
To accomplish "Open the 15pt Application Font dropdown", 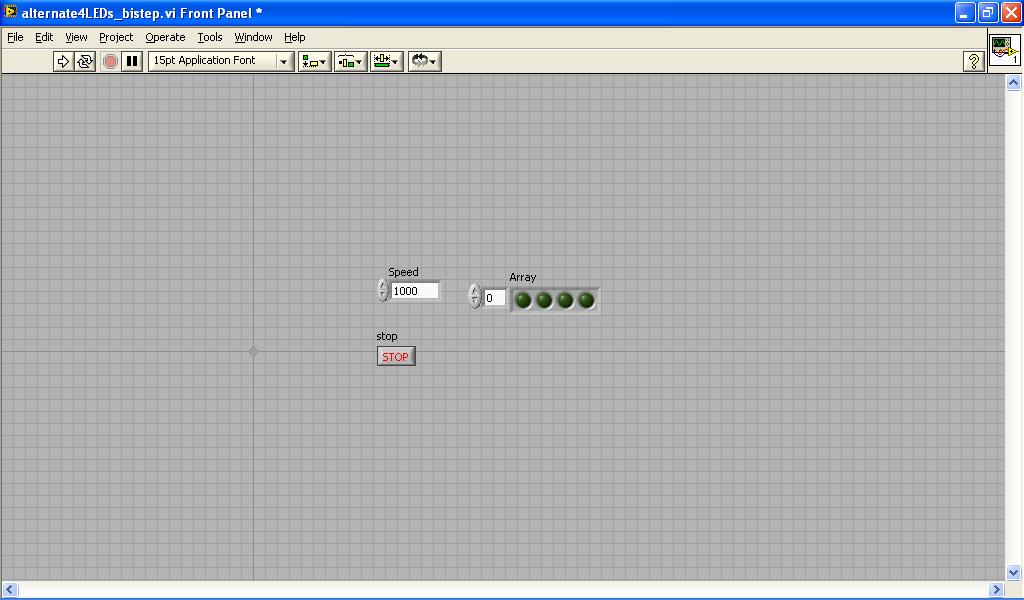I will (221, 61).
